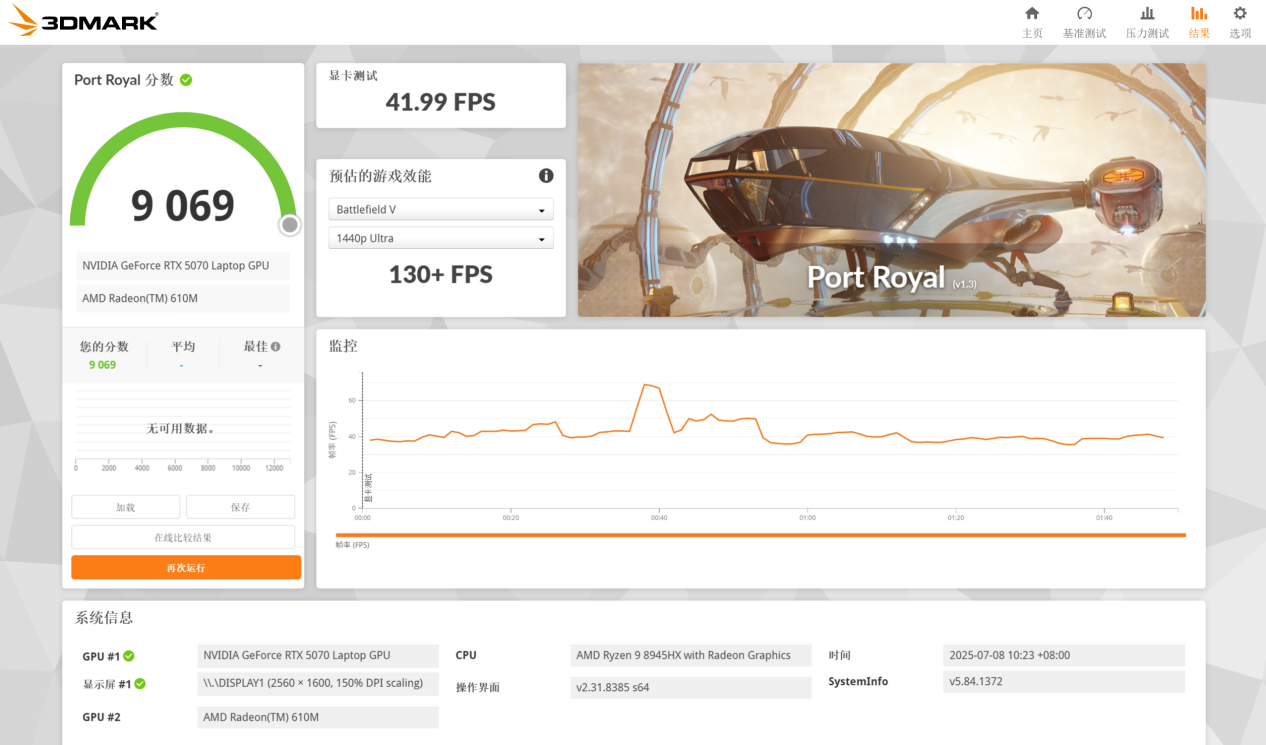
Task: Click the 无可用数据 message
Action: click(x=181, y=428)
